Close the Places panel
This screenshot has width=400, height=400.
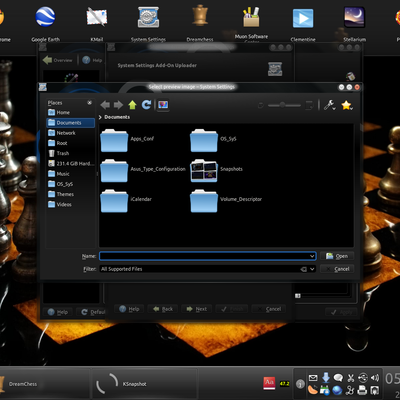[89, 103]
